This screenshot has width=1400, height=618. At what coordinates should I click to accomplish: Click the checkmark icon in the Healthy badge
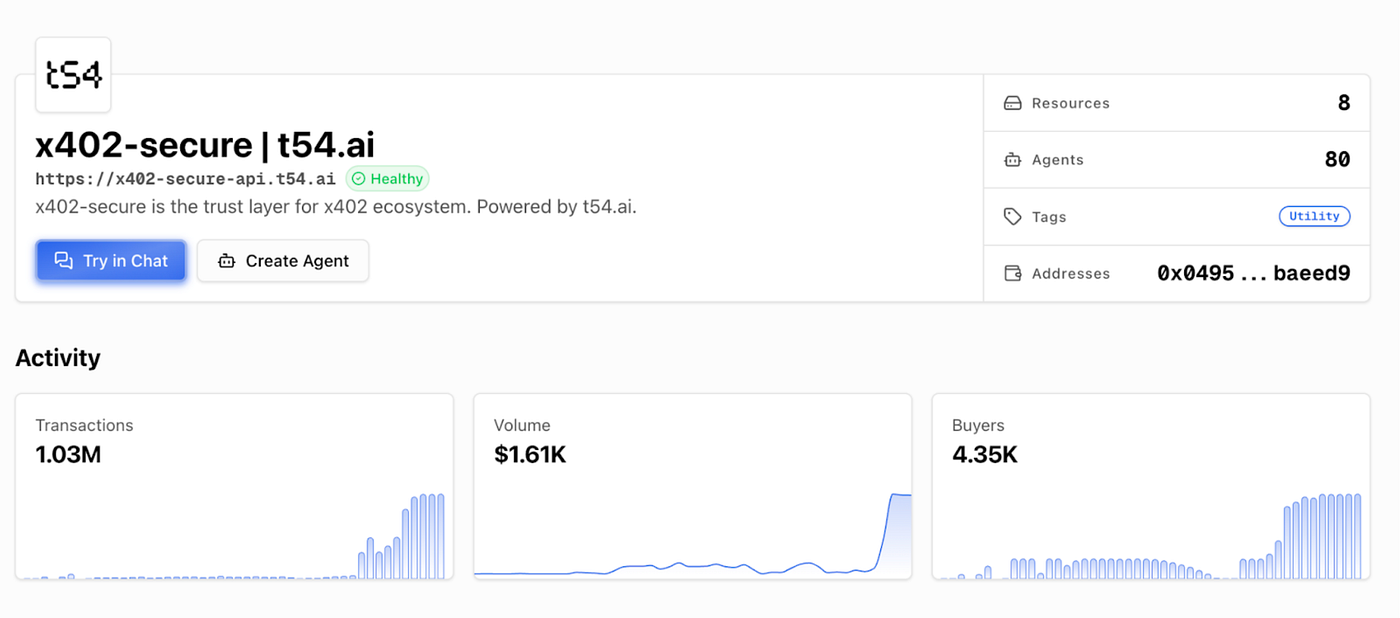(358, 179)
